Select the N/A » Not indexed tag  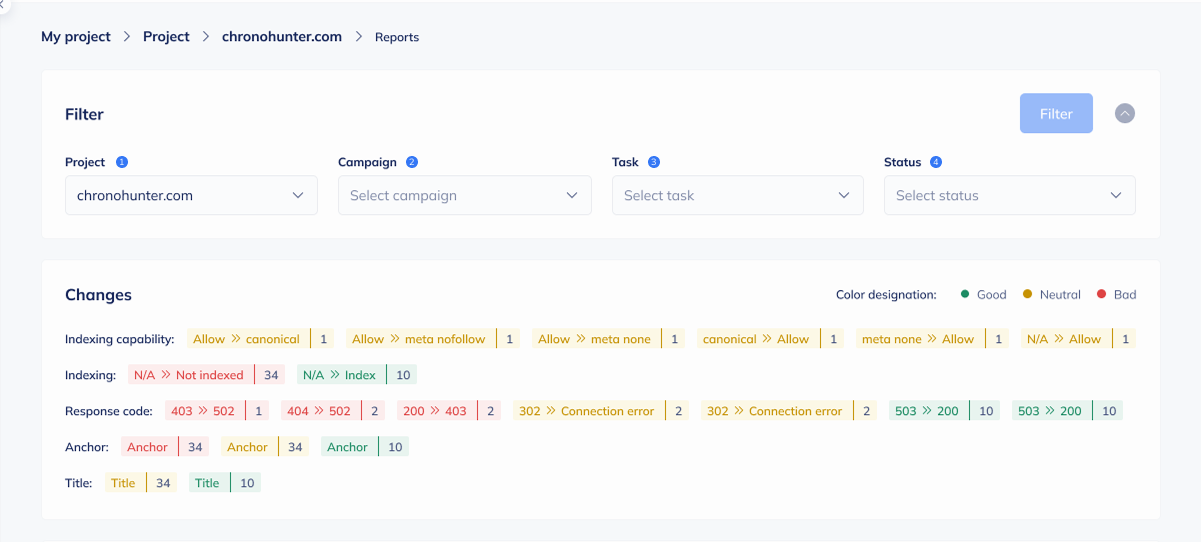pyautogui.click(x=206, y=375)
